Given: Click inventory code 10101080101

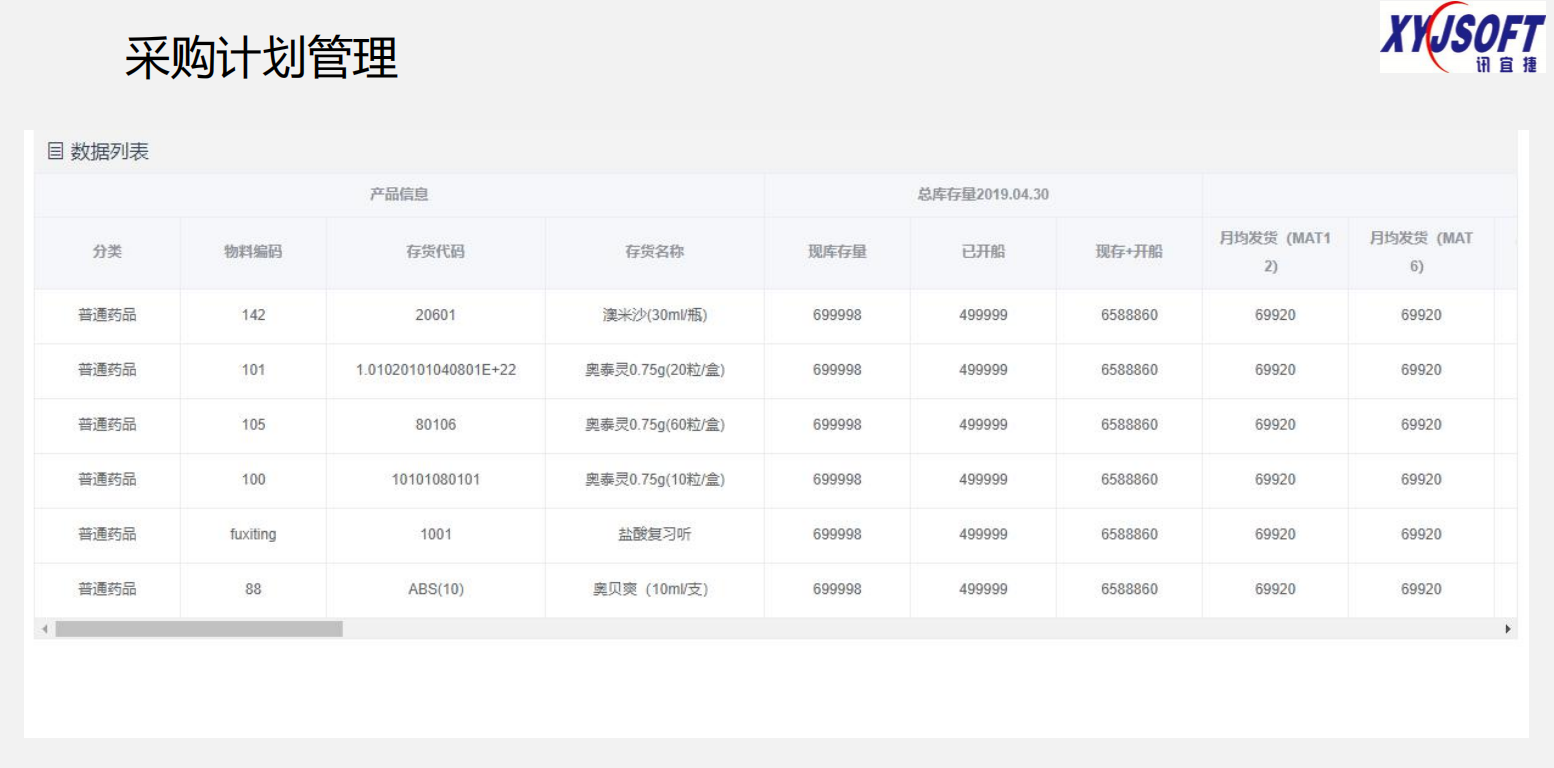Looking at the screenshot, I should pos(435,480).
